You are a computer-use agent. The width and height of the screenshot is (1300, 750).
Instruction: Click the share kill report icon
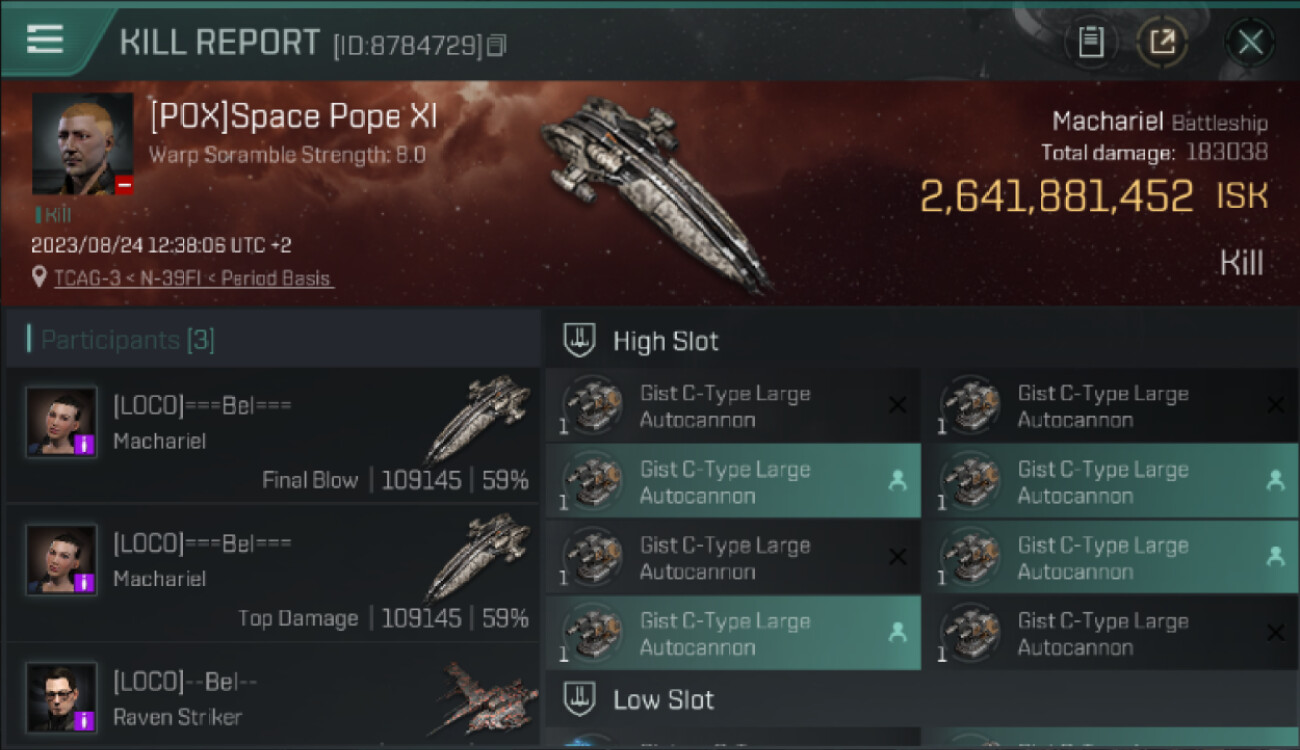[1162, 42]
